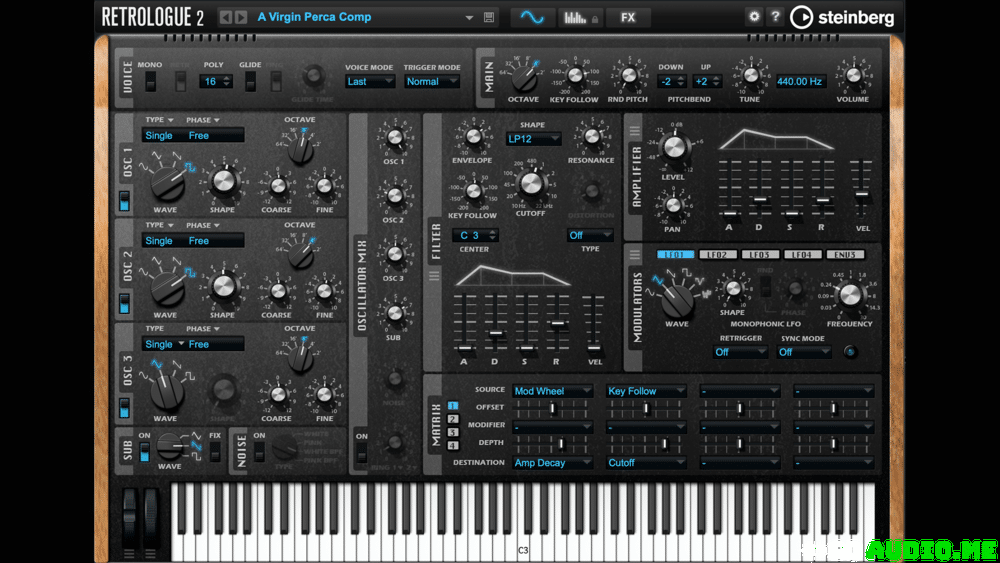The width and height of the screenshot is (1000, 563).
Task: Toggle the Sub Fix switch
Action: click(215, 451)
